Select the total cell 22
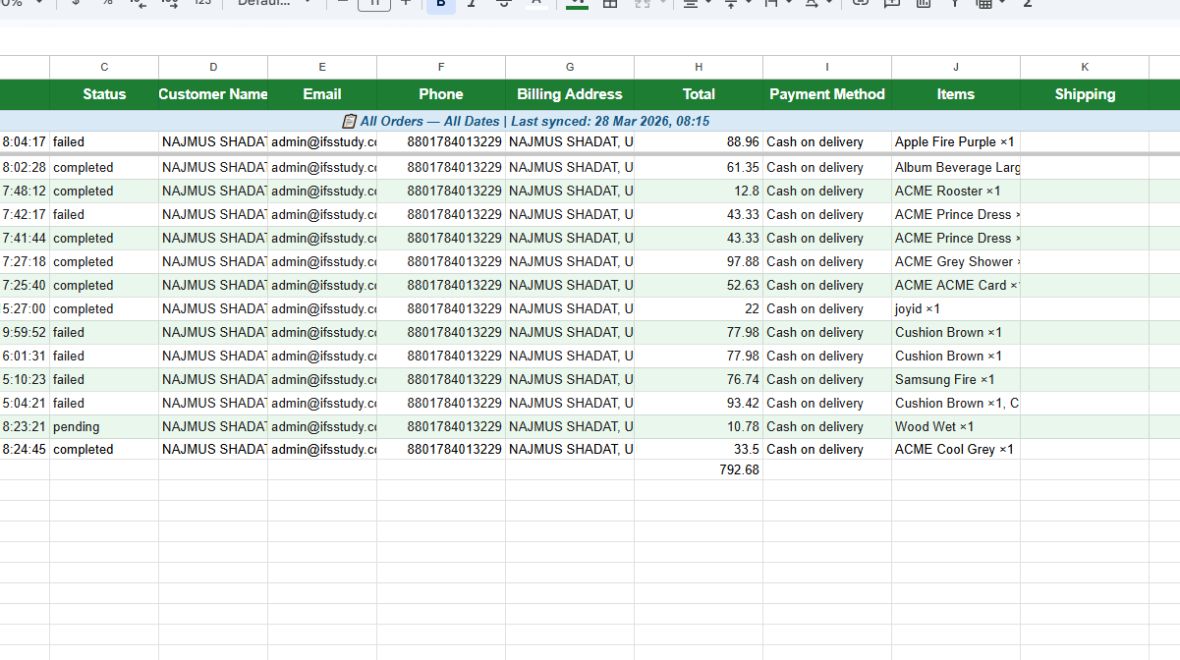 click(x=698, y=309)
